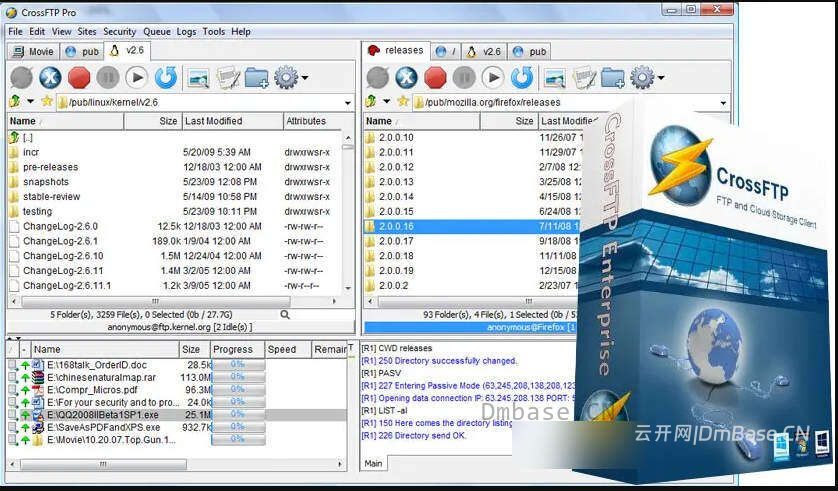Tick the checkbox for the Top.Gun movie item
The image size is (838, 491).
point(12,440)
